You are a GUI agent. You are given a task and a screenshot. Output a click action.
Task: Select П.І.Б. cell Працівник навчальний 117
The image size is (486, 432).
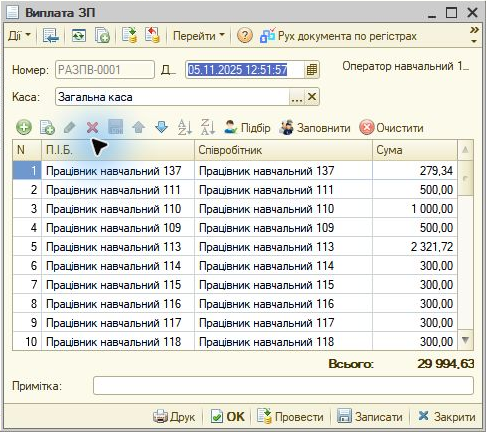[x=118, y=323]
